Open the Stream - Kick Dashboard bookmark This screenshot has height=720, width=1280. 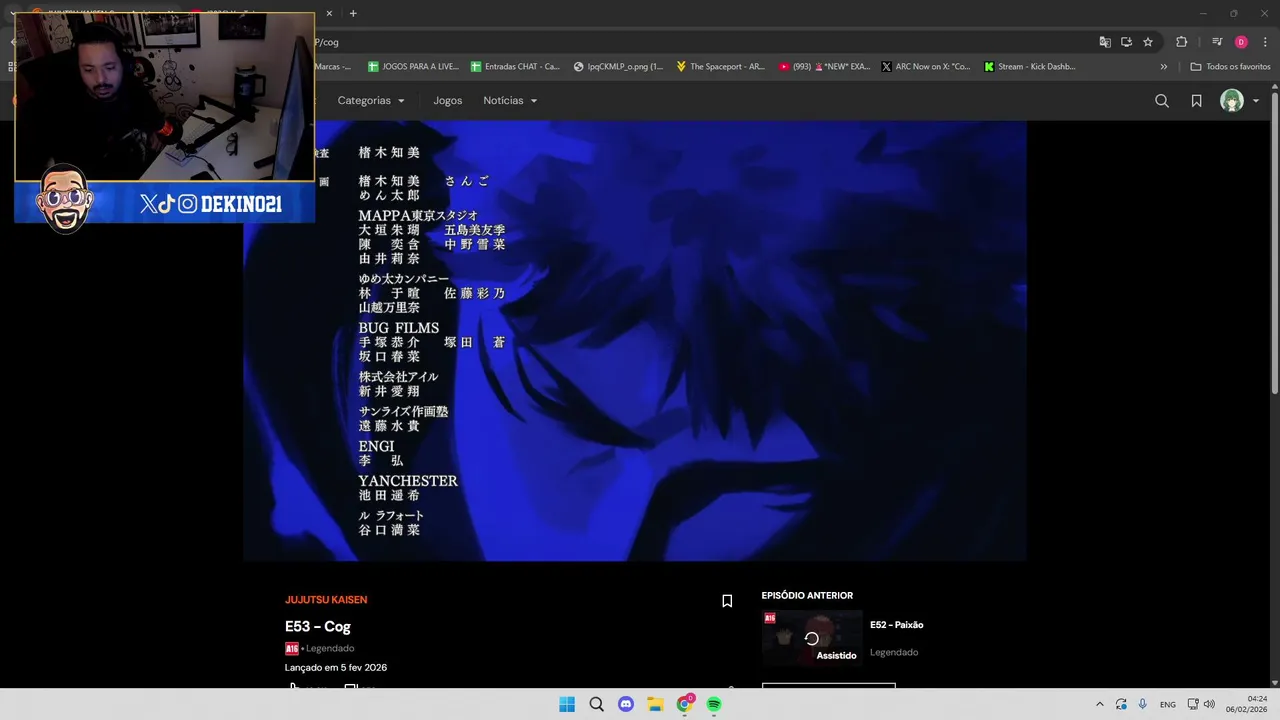click(x=1030, y=67)
